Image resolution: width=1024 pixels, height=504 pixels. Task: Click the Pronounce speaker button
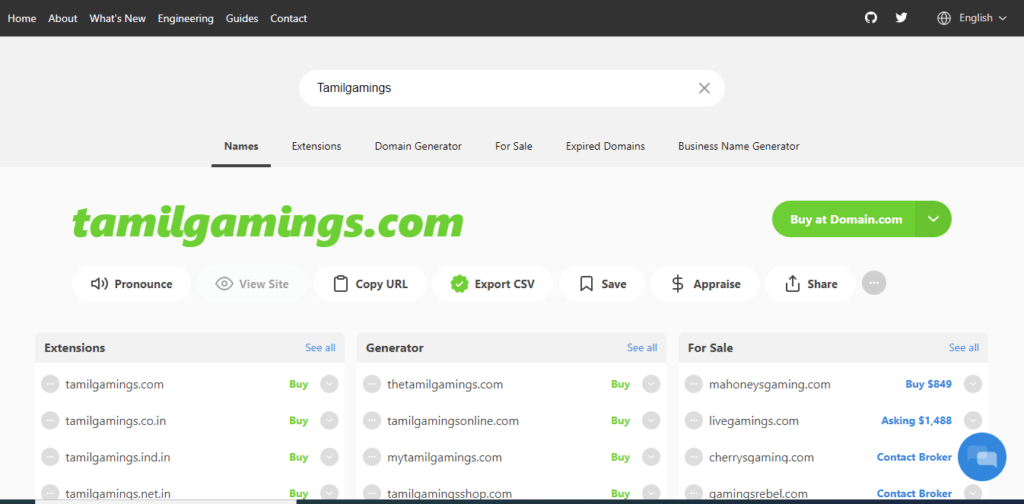131,284
